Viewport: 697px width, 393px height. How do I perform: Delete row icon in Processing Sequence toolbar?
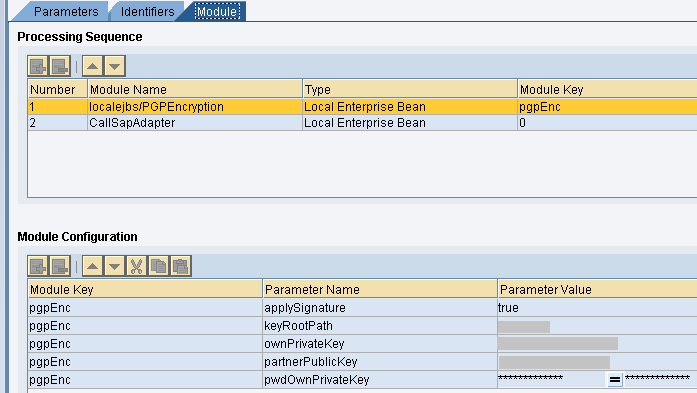60,66
